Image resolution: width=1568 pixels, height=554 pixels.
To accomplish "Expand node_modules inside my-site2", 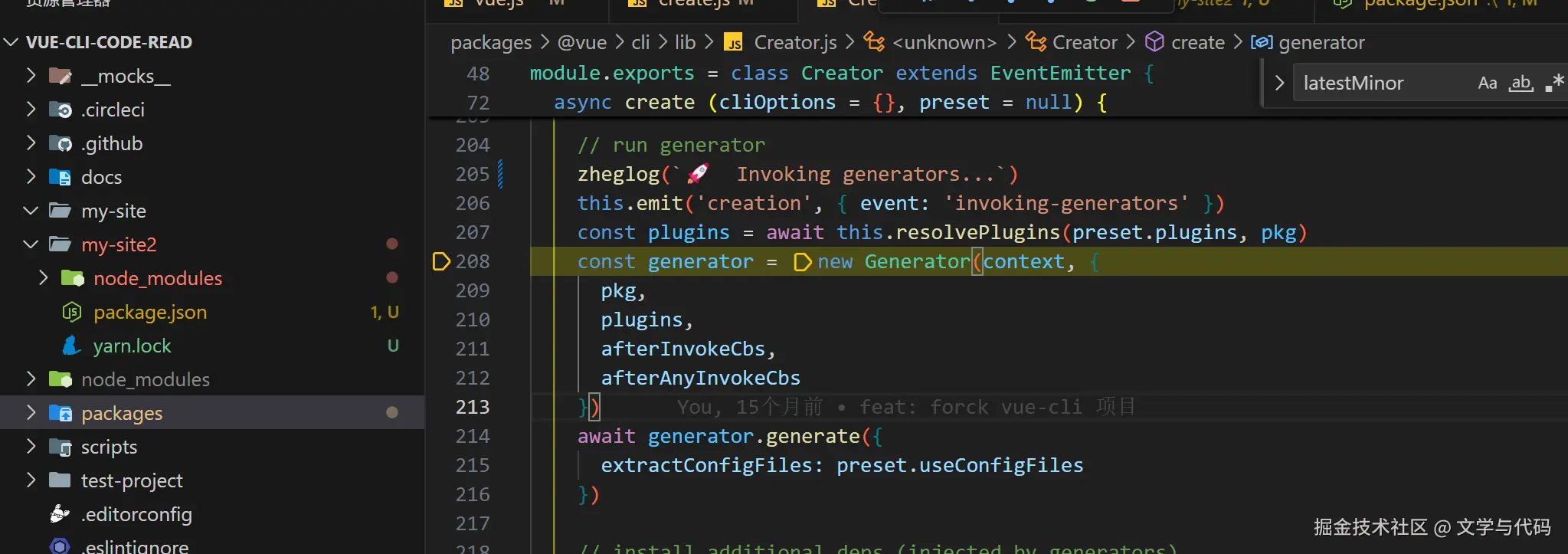I will pyautogui.click(x=43, y=277).
